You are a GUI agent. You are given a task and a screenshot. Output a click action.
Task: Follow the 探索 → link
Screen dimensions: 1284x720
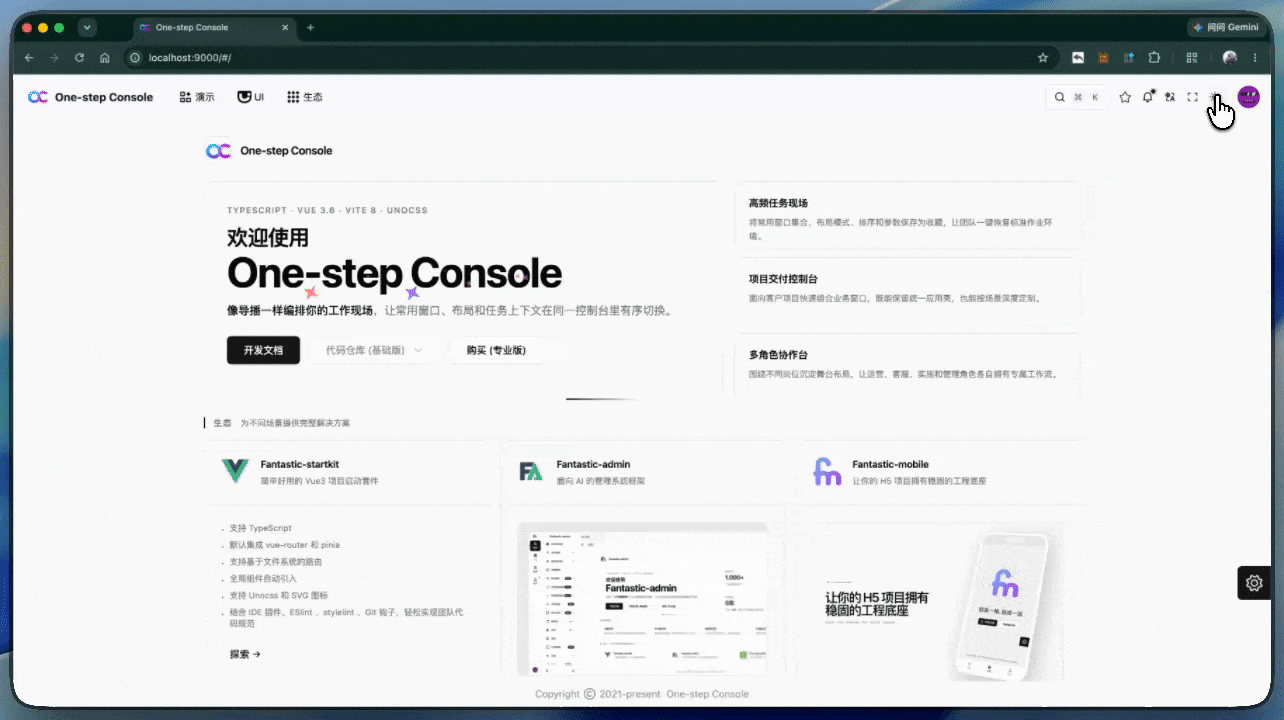(x=245, y=654)
